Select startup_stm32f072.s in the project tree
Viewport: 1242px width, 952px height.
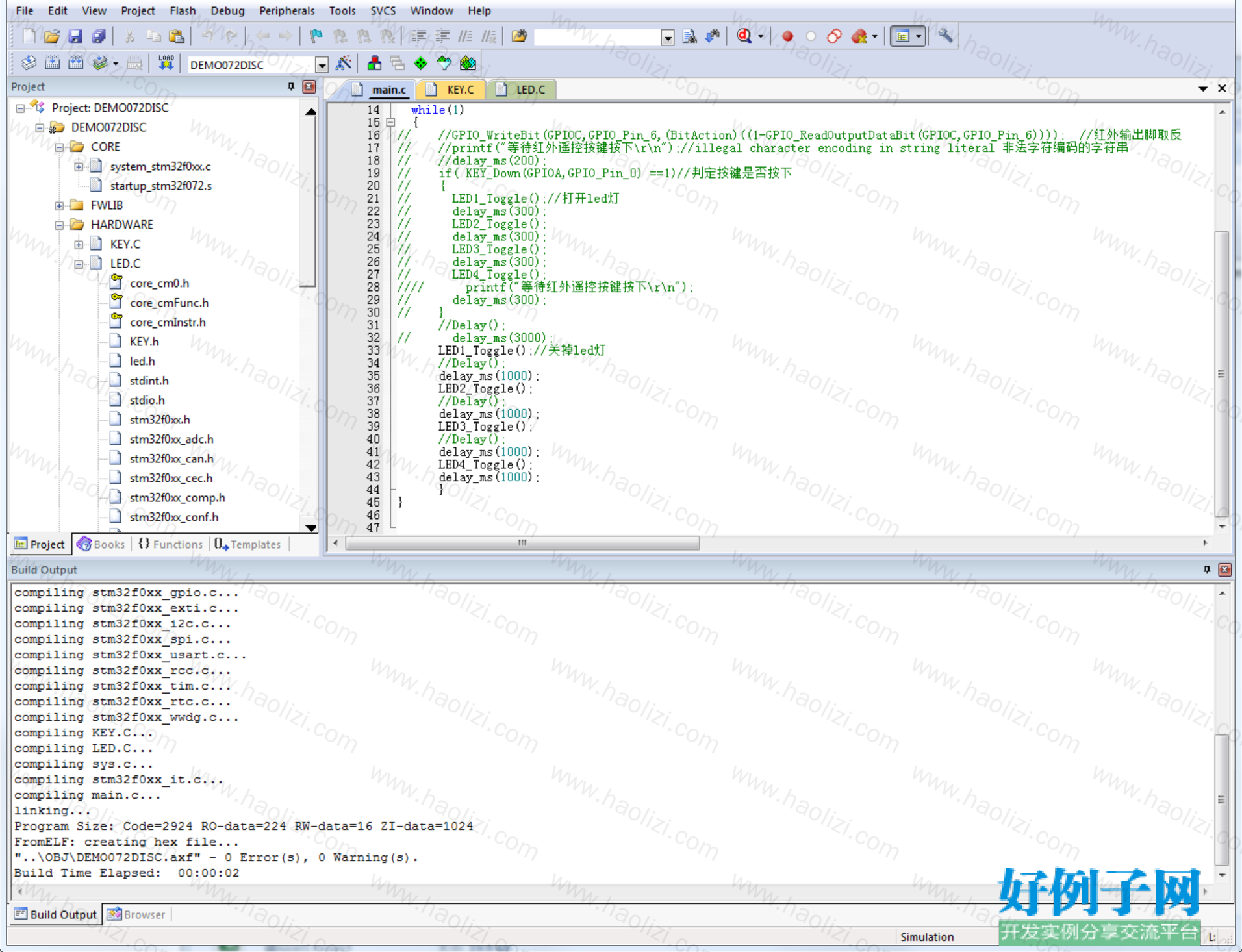(161, 186)
